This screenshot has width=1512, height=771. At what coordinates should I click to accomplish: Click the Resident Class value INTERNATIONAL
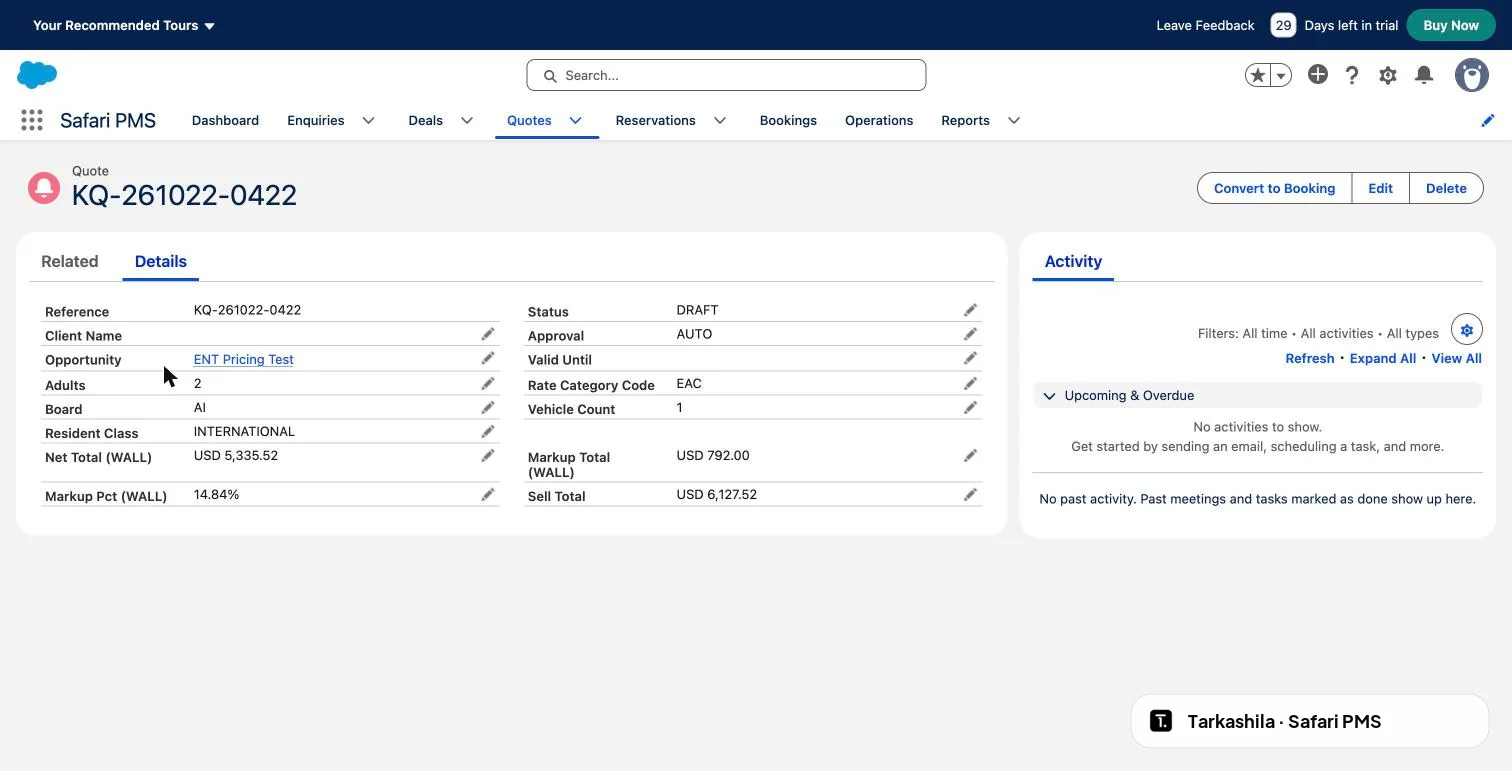pos(244,431)
